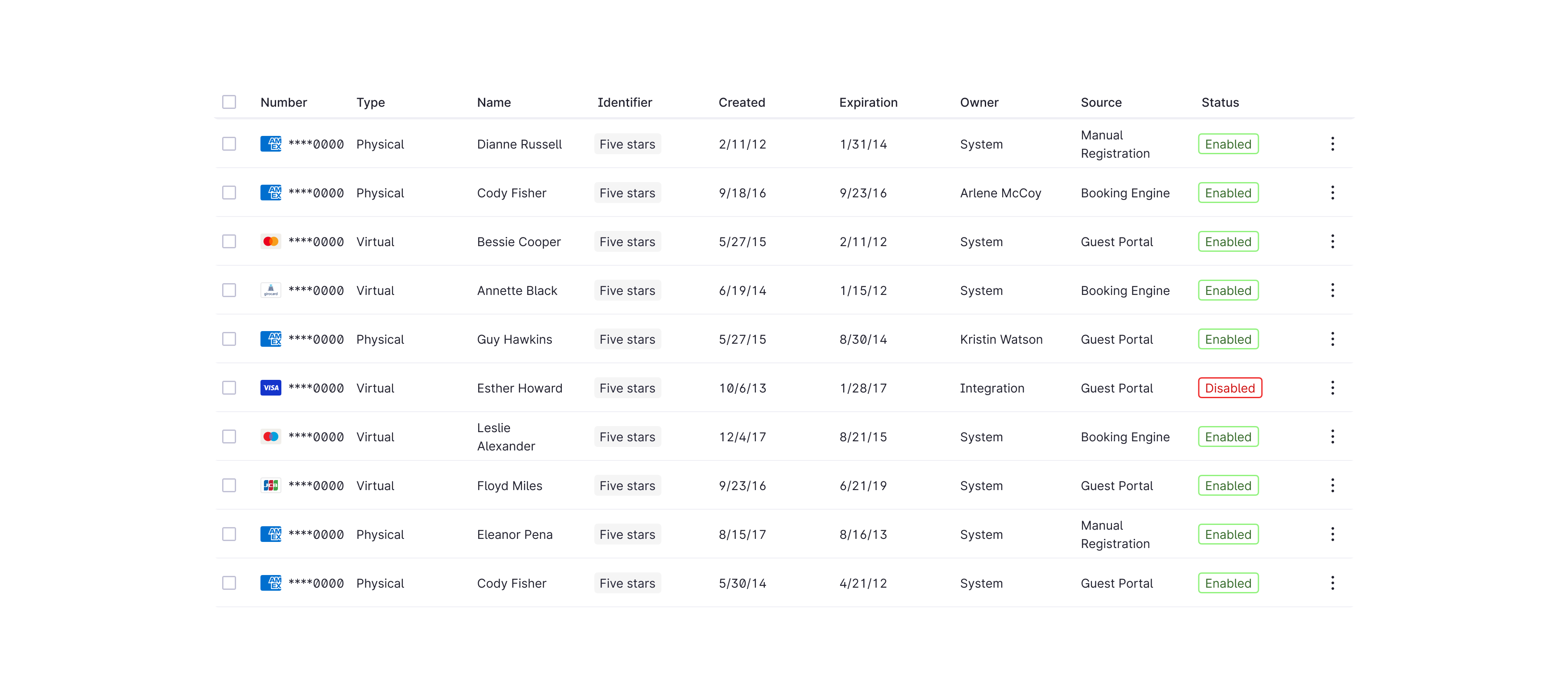
Task: Click the JCB card icon for Floyd Miles
Action: (x=270, y=485)
